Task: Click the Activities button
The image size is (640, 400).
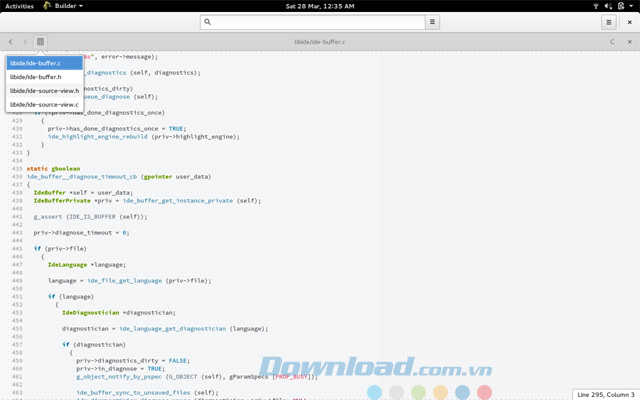Action: pyautogui.click(x=19, y=5)
